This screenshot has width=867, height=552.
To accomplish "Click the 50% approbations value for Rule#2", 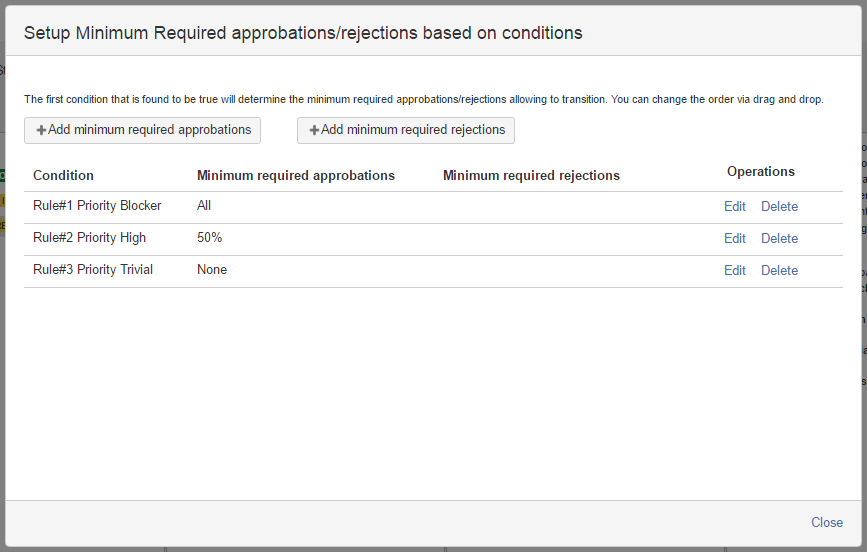I will pyautogui.click(x=209, y=238).
